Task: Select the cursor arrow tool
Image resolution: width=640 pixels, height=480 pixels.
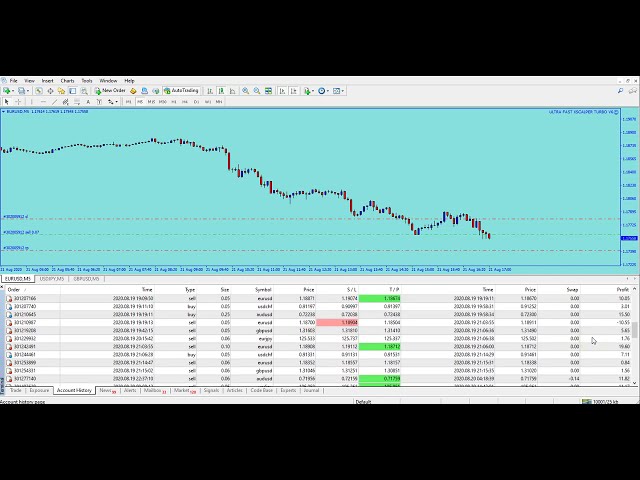Action: [6, 101]
